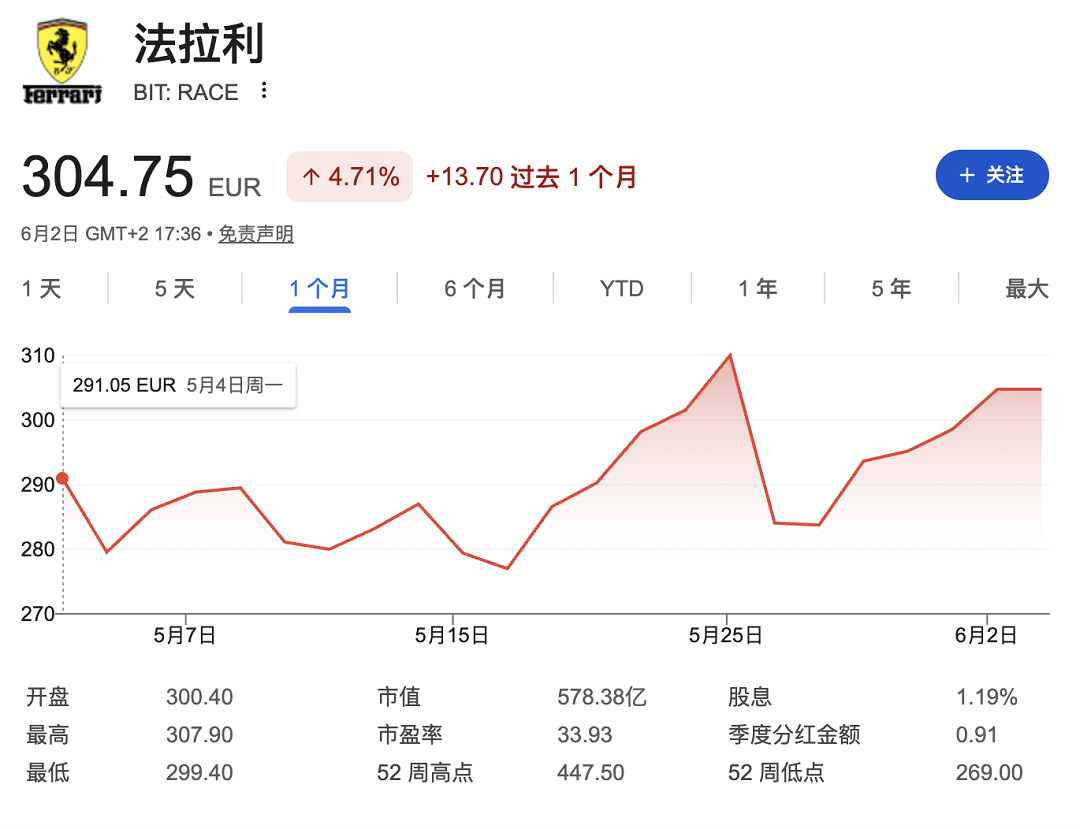Click the 市值 value 578.38亿
Viewport: 1080px width, 829px height.
pyautogui.click(x=602, y=697)
